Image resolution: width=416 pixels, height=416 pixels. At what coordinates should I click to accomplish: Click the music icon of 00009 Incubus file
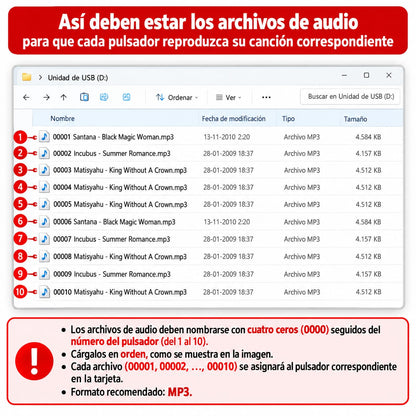(44, 274)
